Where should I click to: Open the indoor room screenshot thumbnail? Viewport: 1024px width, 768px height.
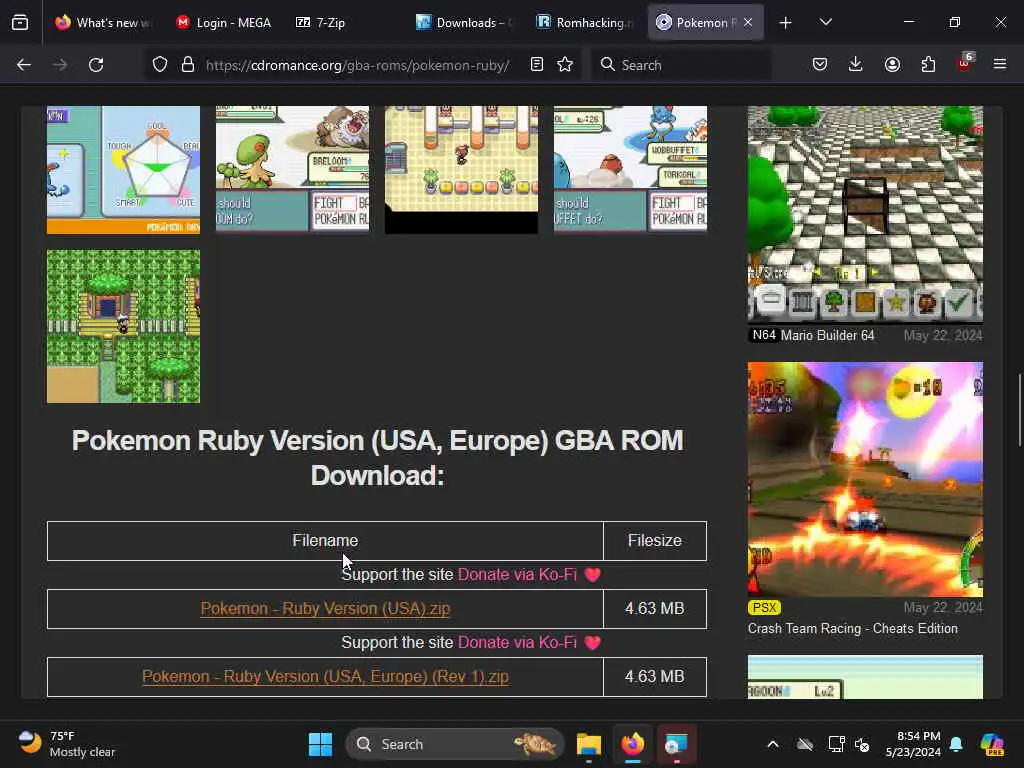[x=461, y=170]
